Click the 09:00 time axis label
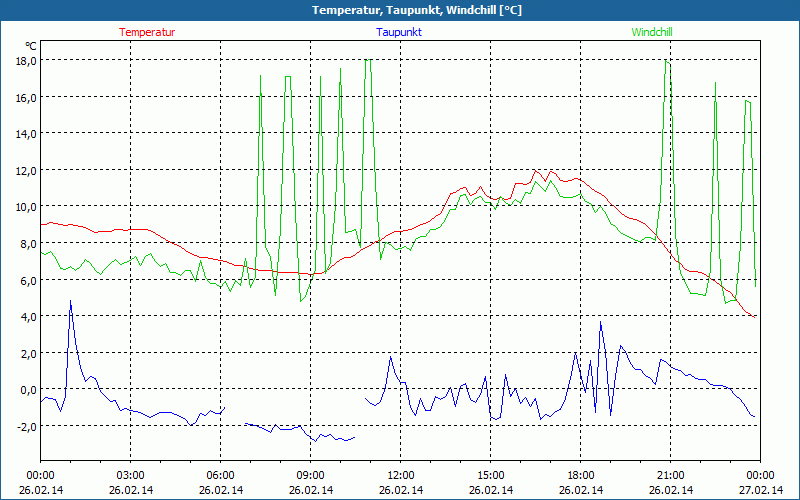Viewport: 800px width, 500px height. 311,476
